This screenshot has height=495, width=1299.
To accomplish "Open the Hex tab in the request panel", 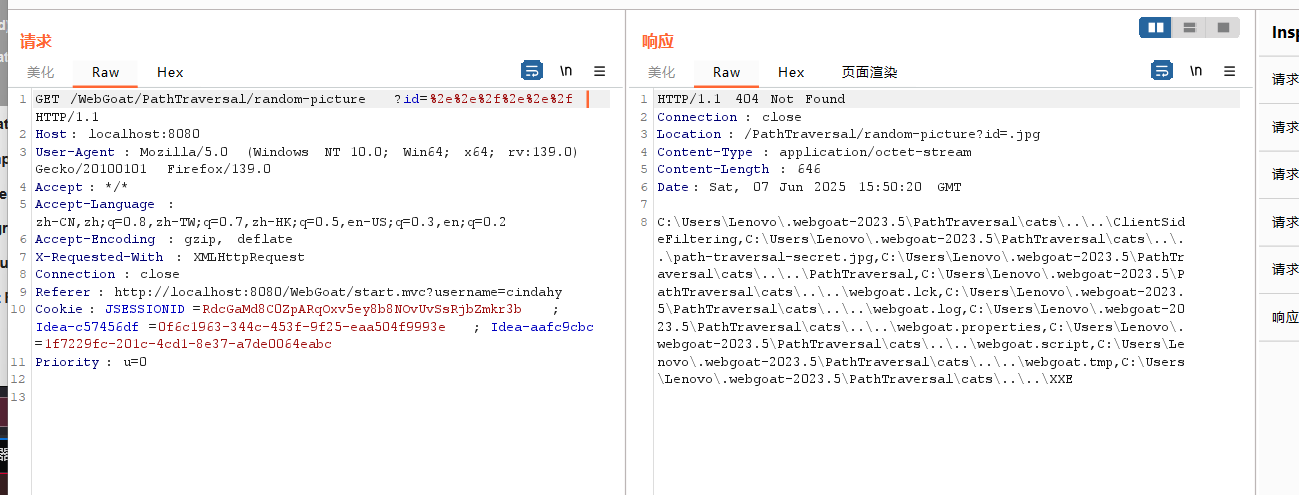I will [170, 72].
